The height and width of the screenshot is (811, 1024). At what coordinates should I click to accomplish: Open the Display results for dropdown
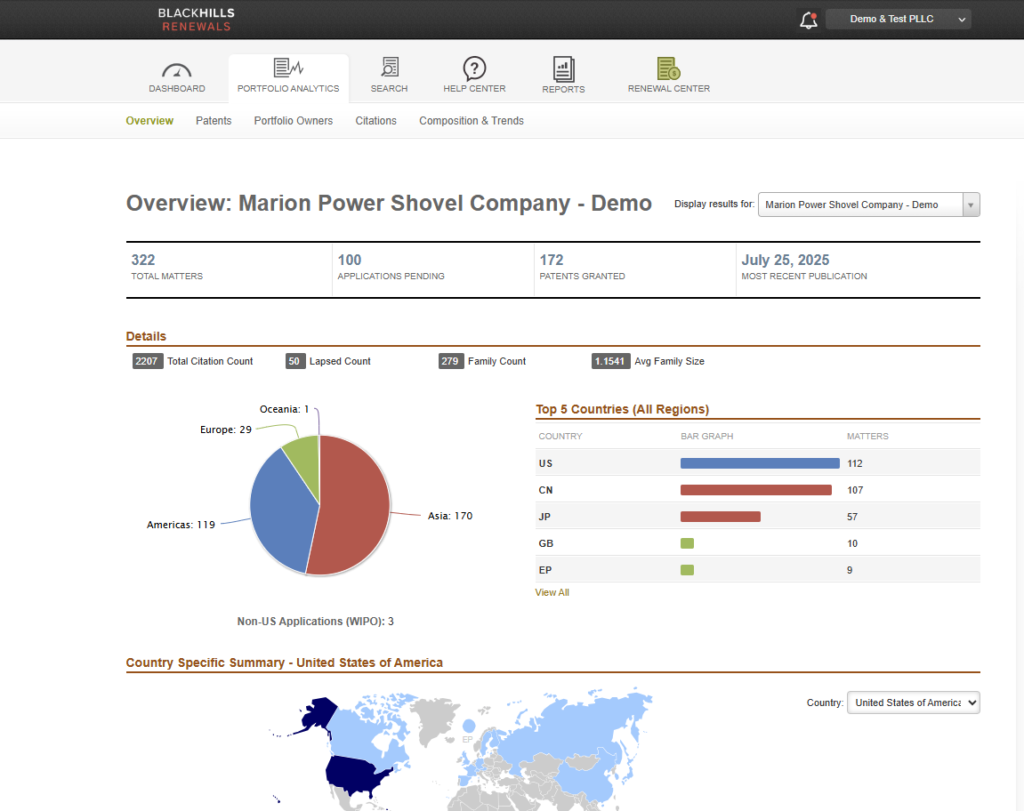click(868, 204)
